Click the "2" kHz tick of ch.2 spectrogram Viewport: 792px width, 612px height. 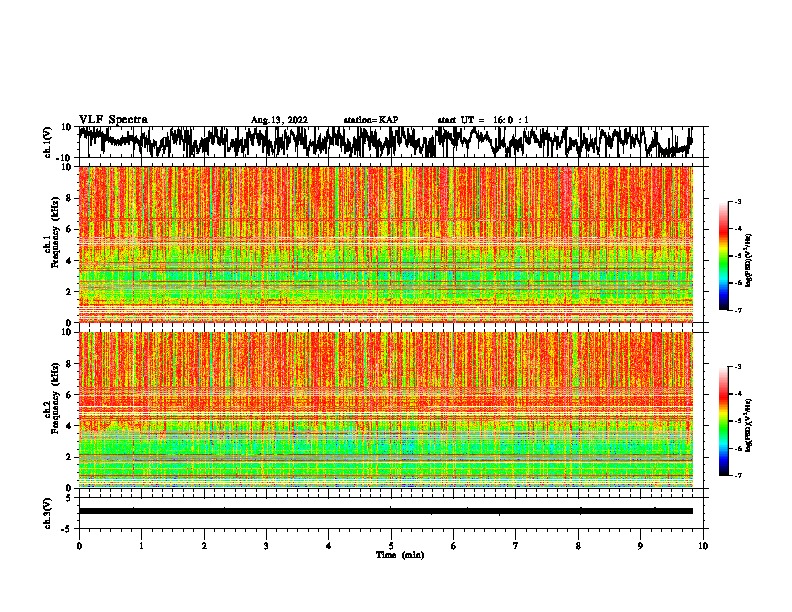click(x=69, y=457)
